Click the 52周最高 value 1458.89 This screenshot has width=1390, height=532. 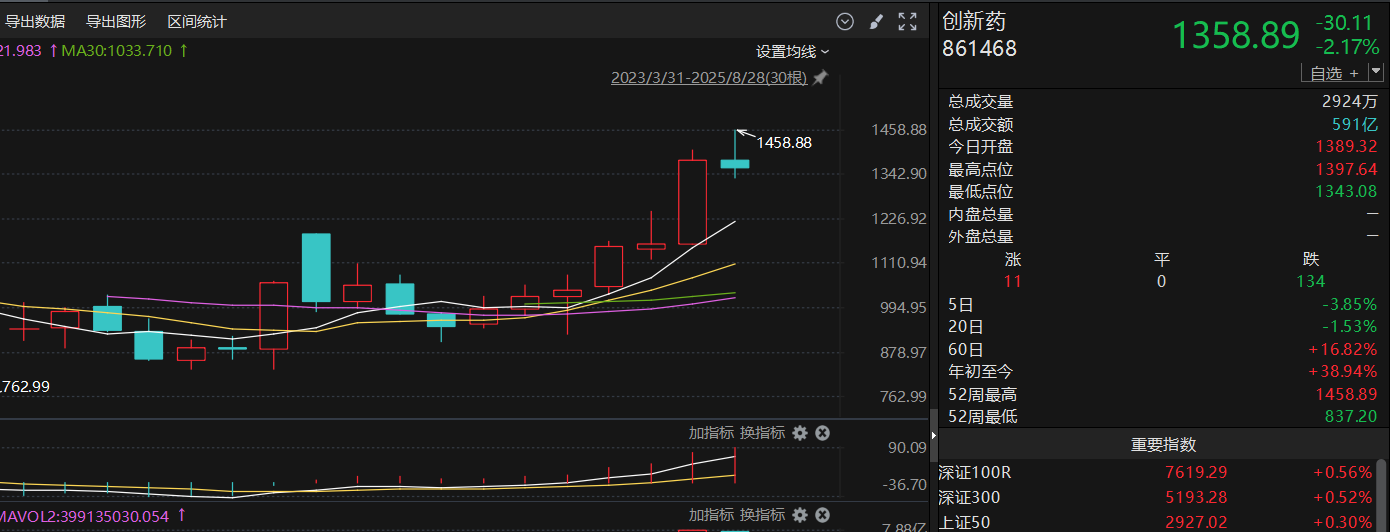(1346, 394)
